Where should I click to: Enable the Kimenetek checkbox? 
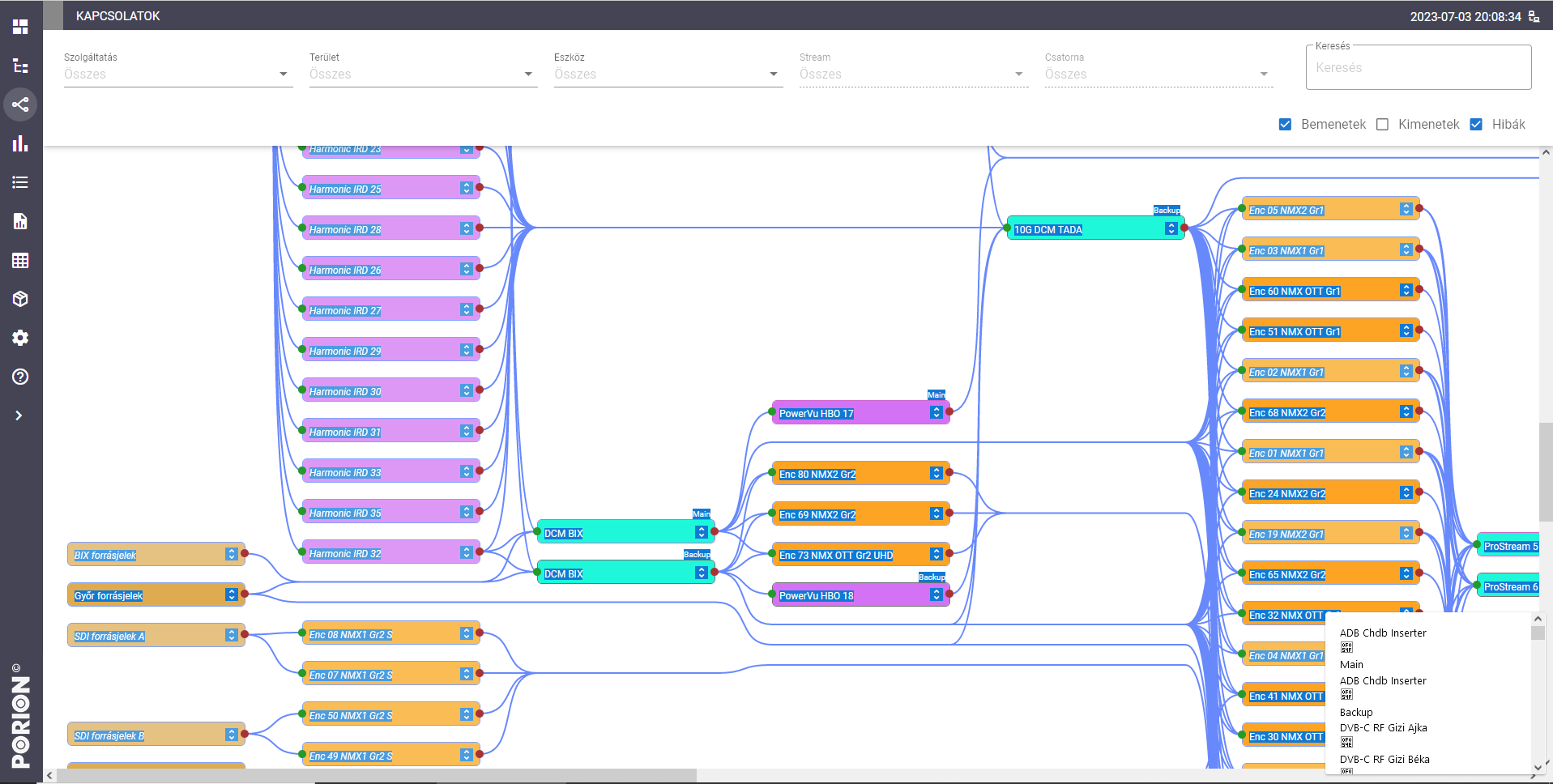[1382, 124]
